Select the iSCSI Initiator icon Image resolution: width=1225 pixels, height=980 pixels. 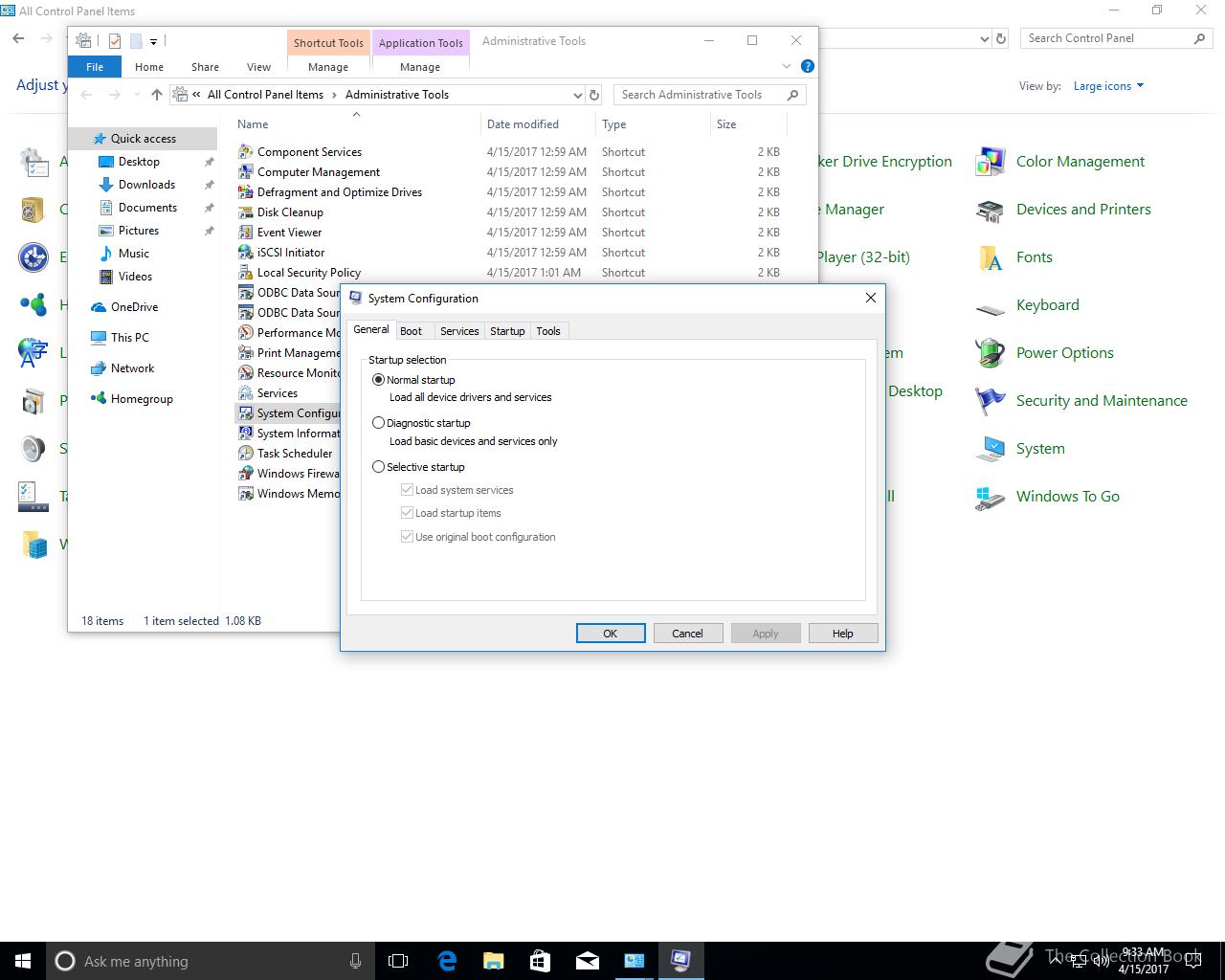point(246,252)
